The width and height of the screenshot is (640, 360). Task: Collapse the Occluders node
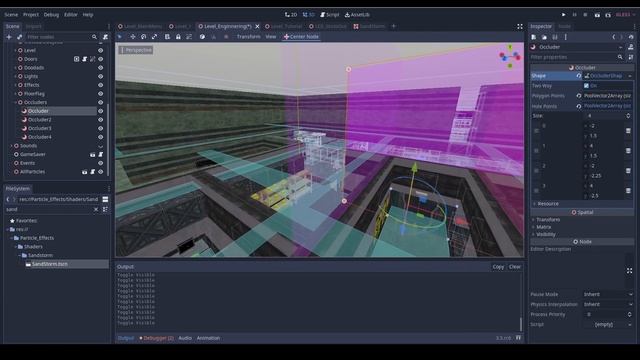(16, 102)
